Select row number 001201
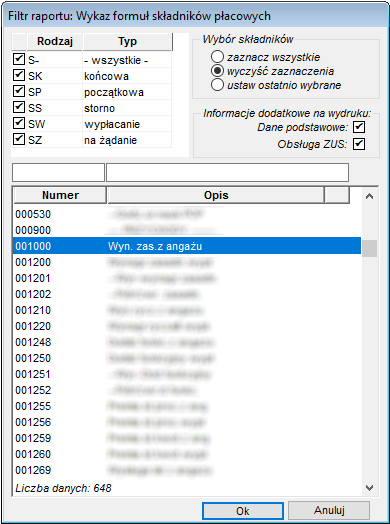This screenshot has height=524, width=390. pyautogui.click(x=187, y=278)
